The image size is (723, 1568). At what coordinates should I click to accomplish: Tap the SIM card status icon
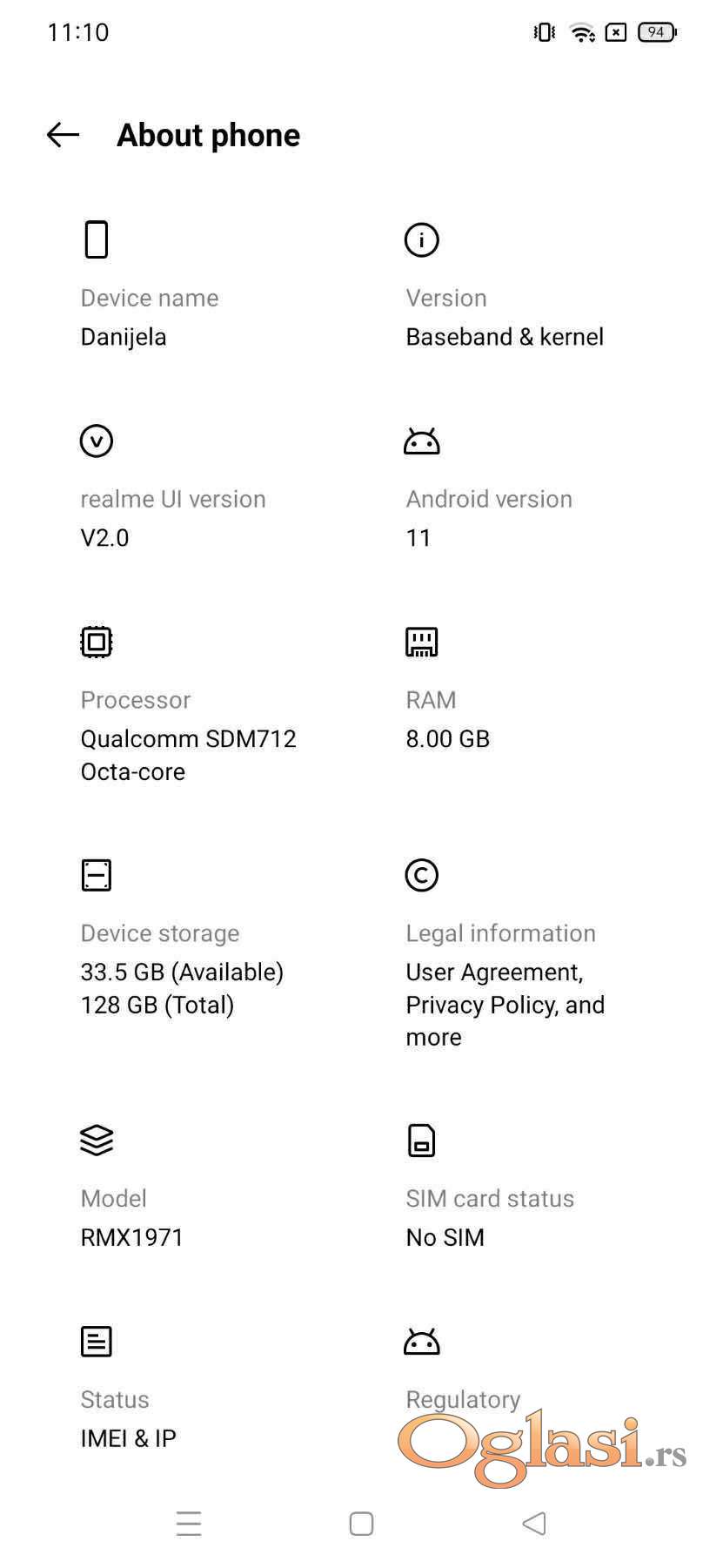click(422, 1140)
